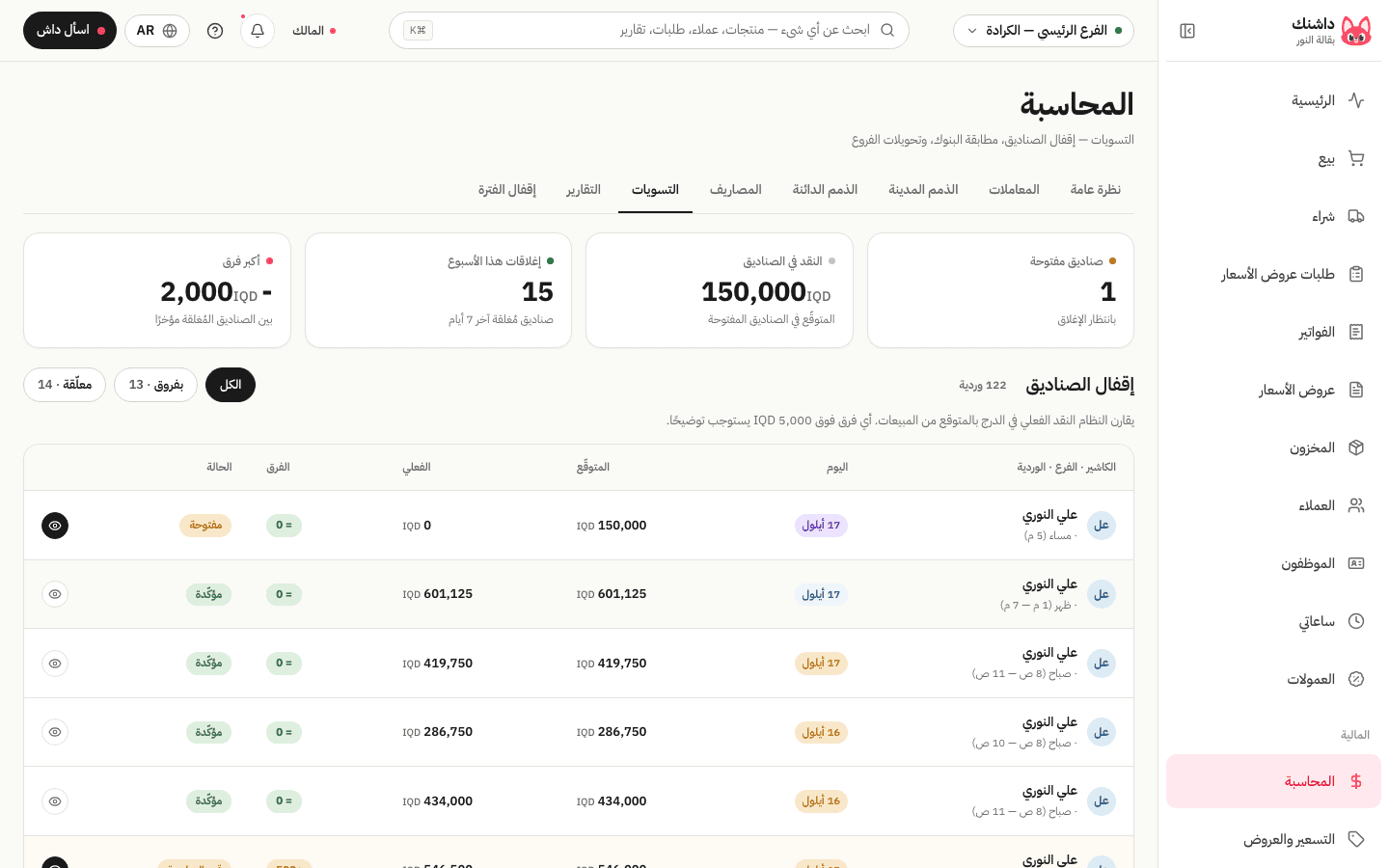
Task: Open branch selector الفرع الرئيسي — الكرادة
Action: [x=1044, y=31]
